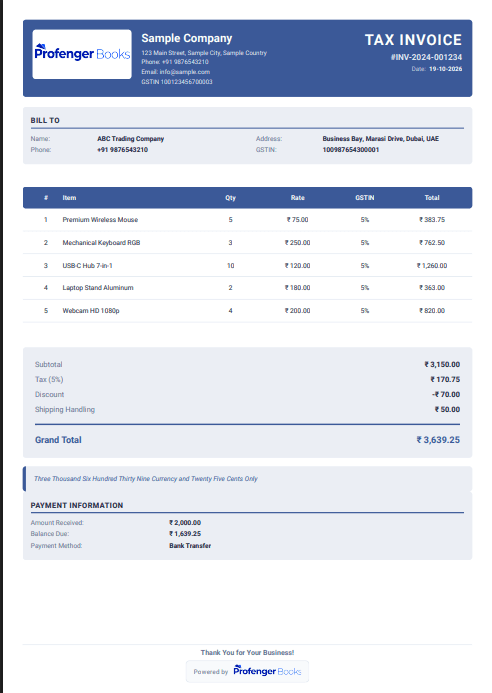Click the tax amount ₹ 170.75
The image size is (492, 693).
(x=445, y=380)
